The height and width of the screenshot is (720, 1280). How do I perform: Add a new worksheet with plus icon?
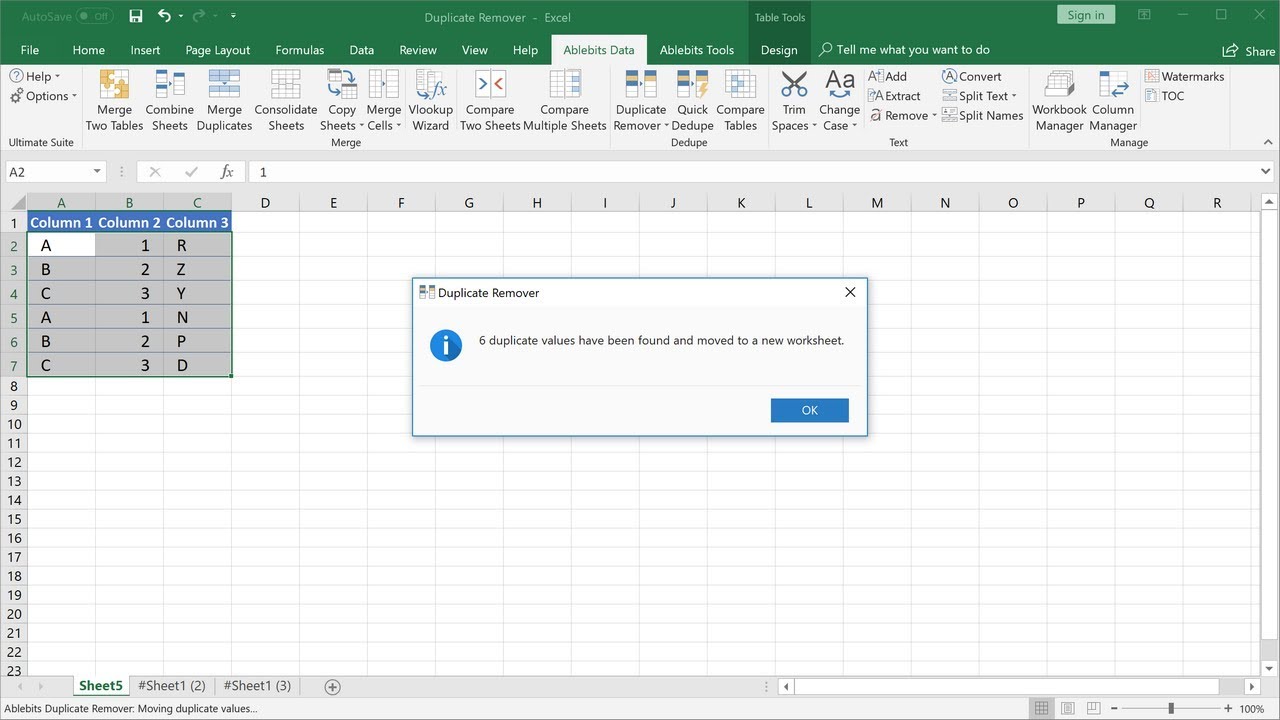333,687
